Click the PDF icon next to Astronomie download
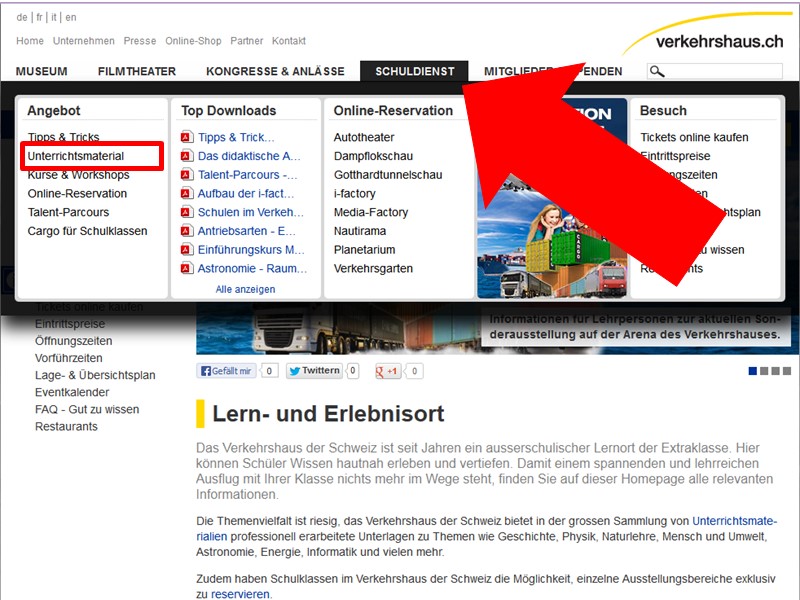Viewport: 800px width, 600px height. pos(186,269)
